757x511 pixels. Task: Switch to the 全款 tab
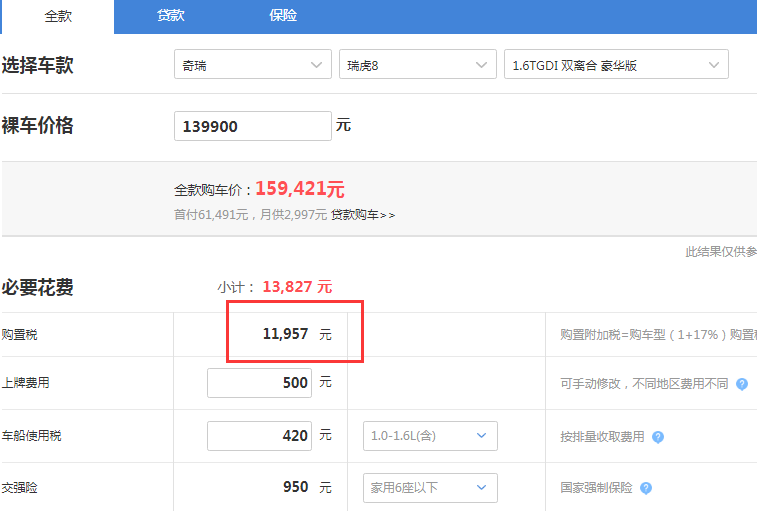pos(58,16)
